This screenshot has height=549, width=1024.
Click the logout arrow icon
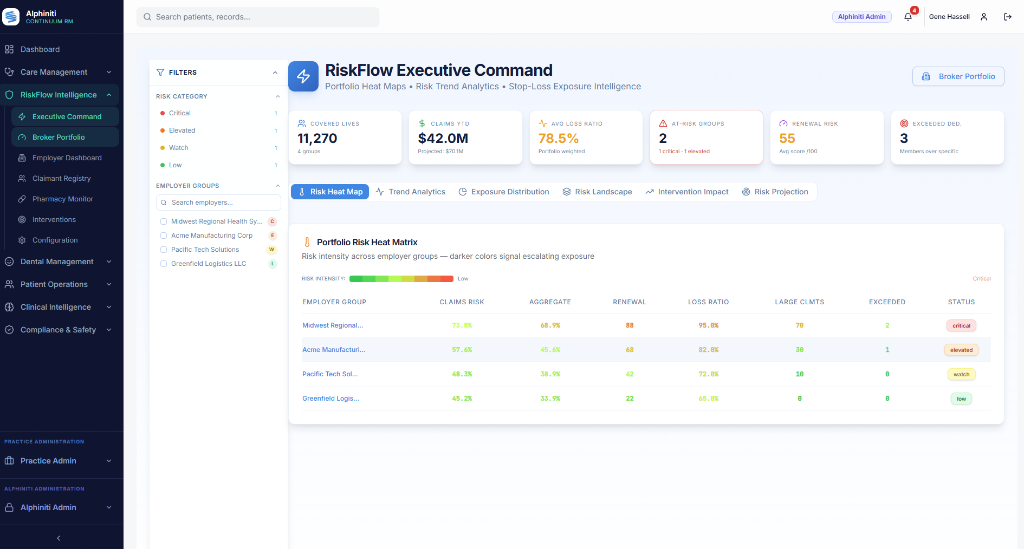tap(1008, 17)
